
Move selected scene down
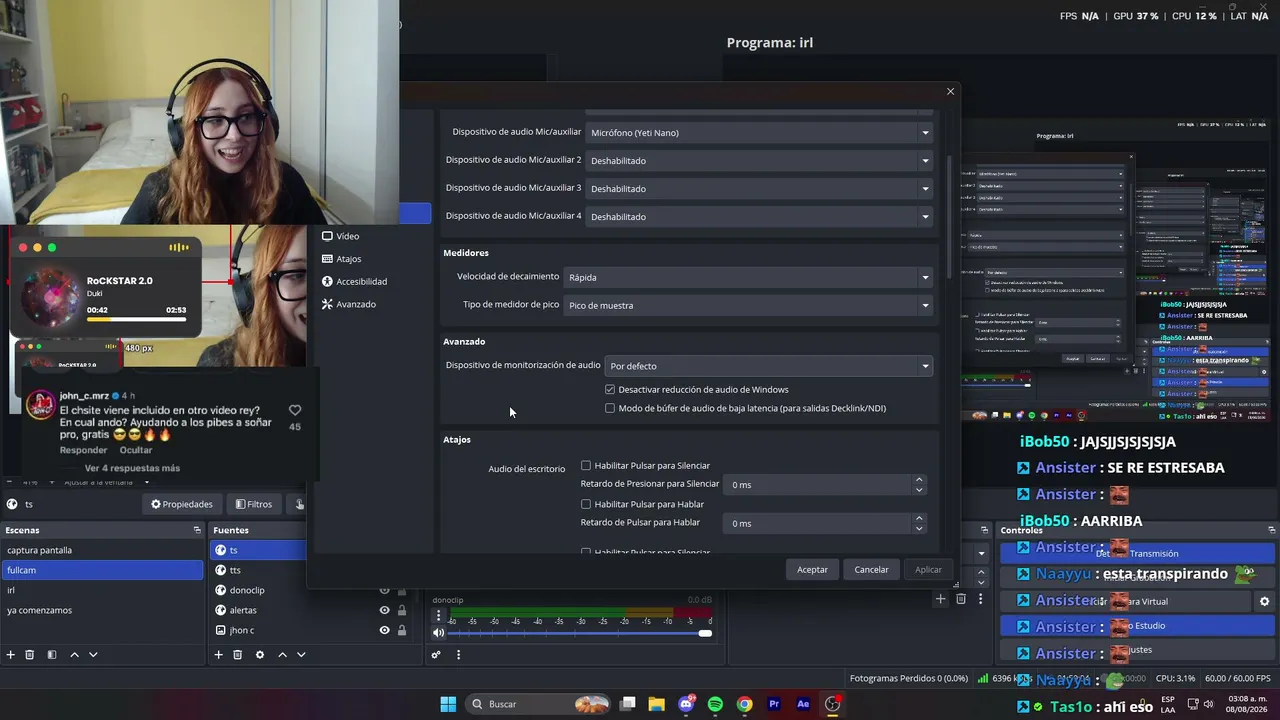coord(93,655)
